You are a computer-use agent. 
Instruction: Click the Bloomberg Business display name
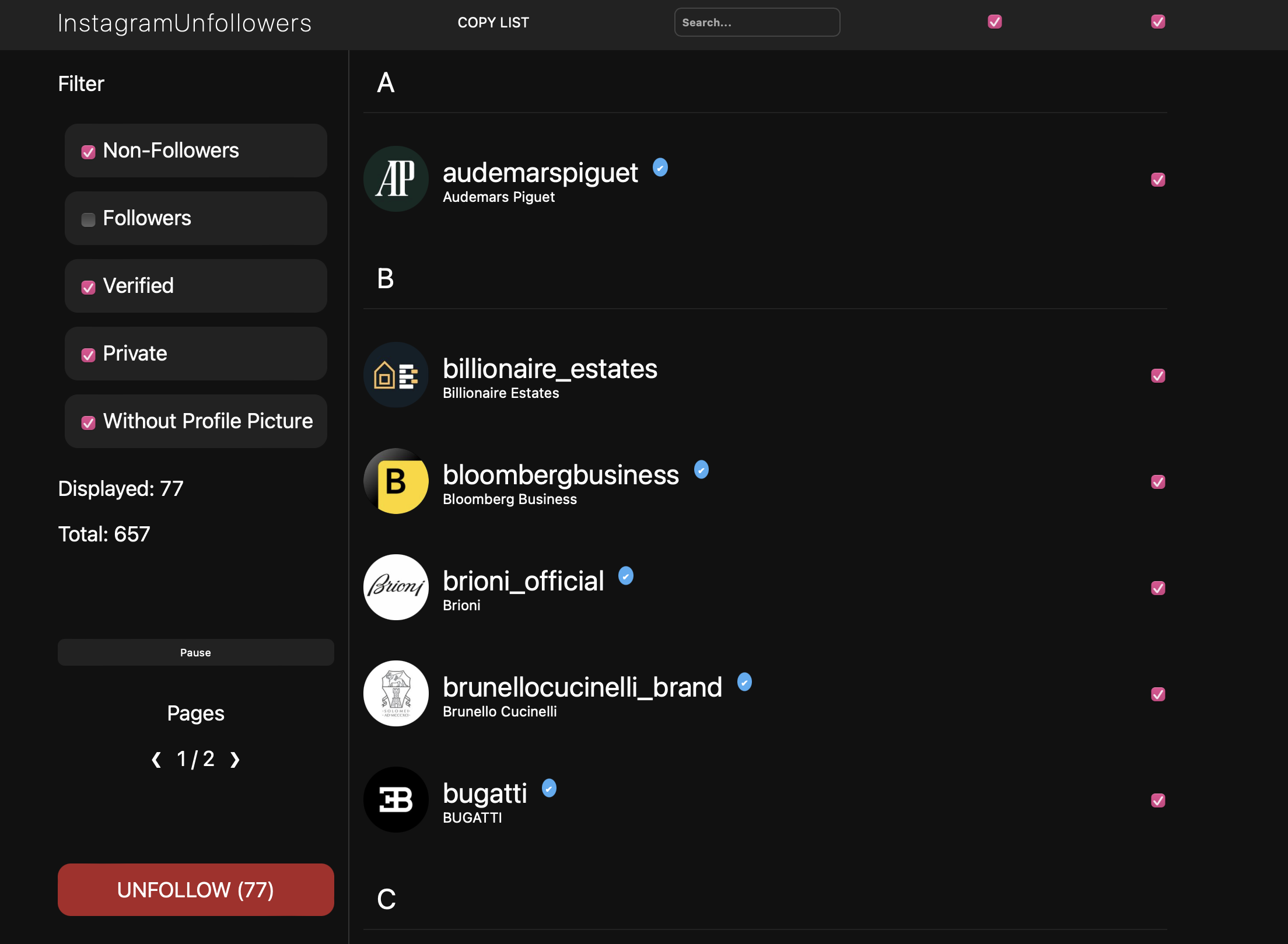coord(509,499)
